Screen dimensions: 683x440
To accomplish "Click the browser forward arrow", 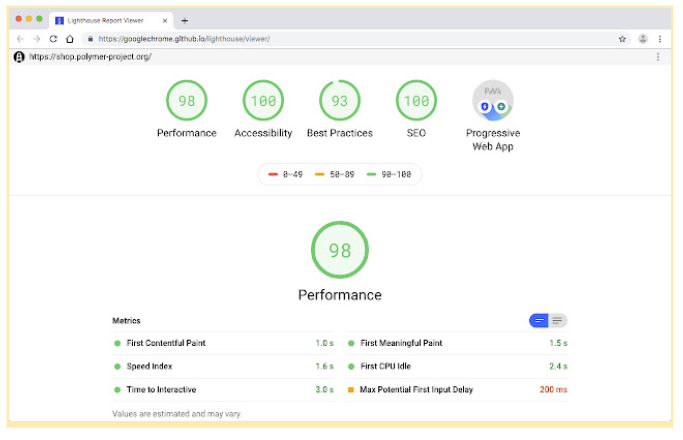I will point(37,39).
